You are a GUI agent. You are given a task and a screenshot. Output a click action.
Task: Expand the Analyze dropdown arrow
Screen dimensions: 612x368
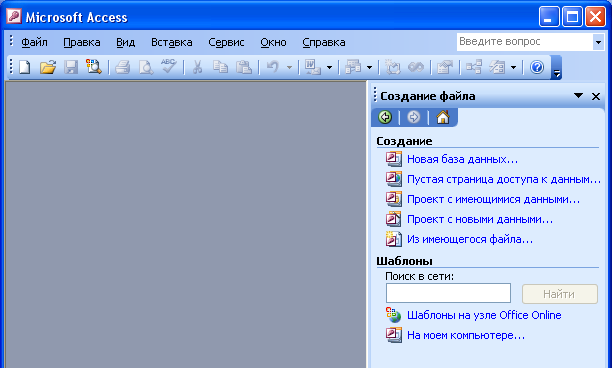coord(369,68)
